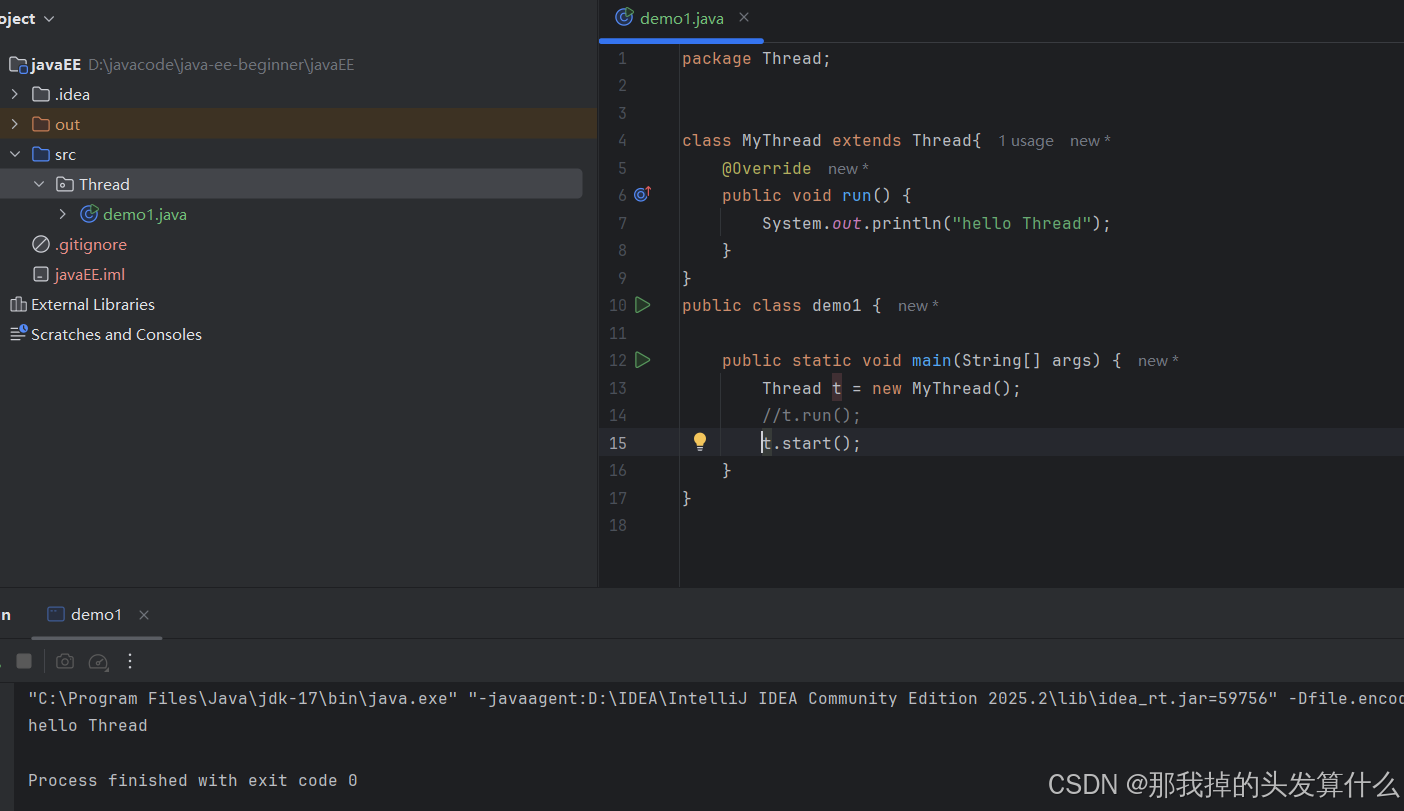Select the Thread package row

pyautogui.click(x=290, y=184)
